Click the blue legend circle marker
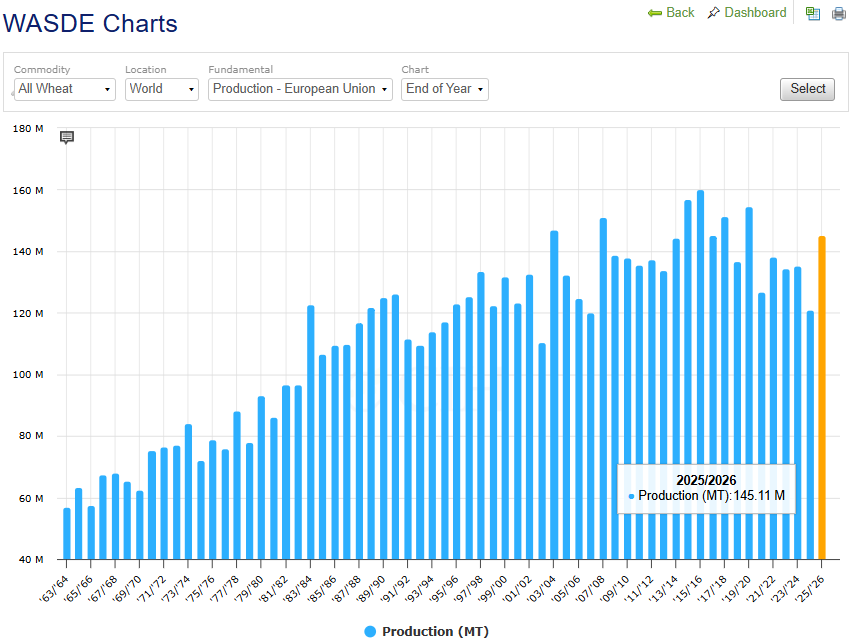The width and height of the screenshot is (852, 644). pyautogui.click(x=370, y=631)
